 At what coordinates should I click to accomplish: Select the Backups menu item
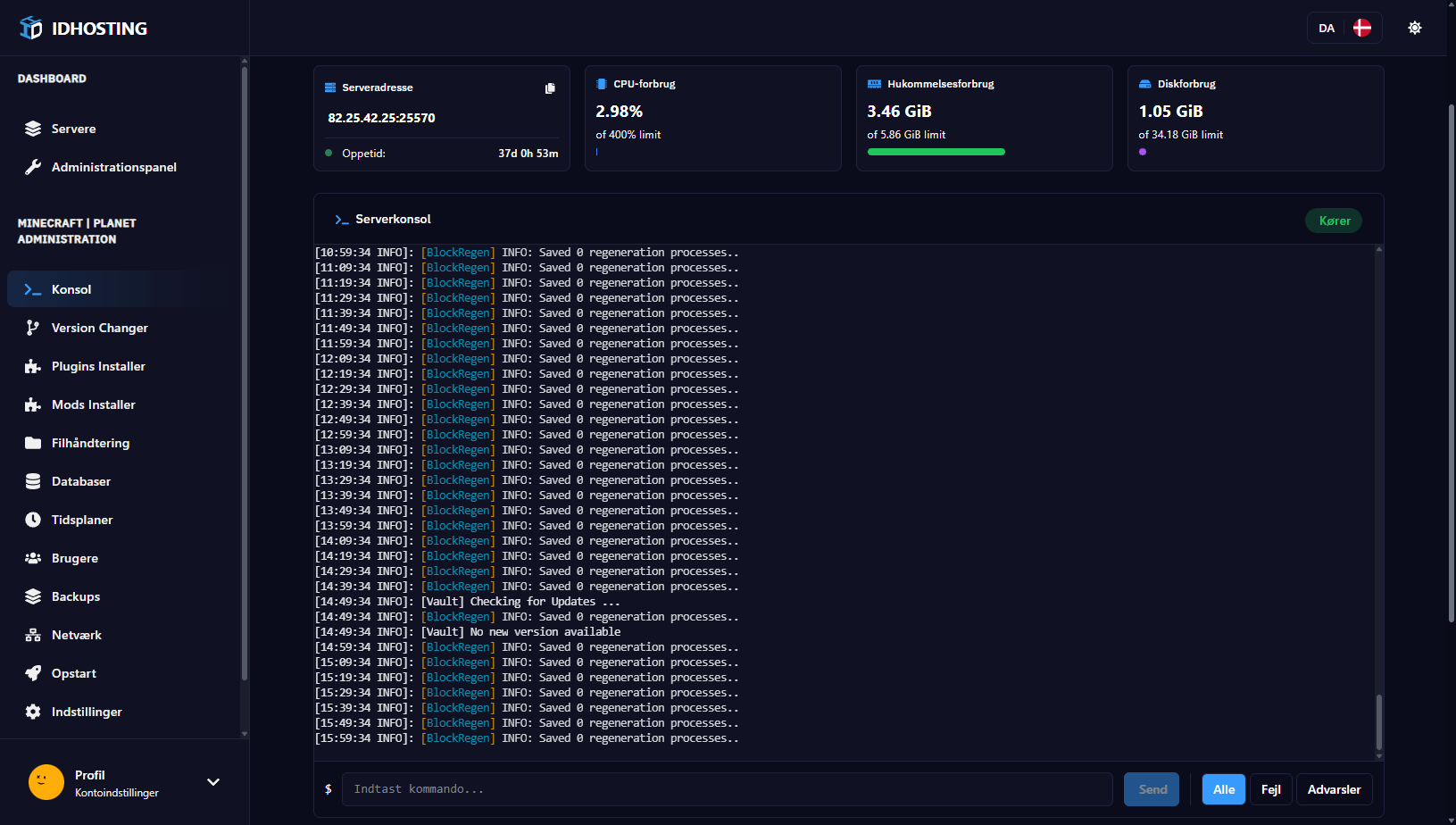75,596
